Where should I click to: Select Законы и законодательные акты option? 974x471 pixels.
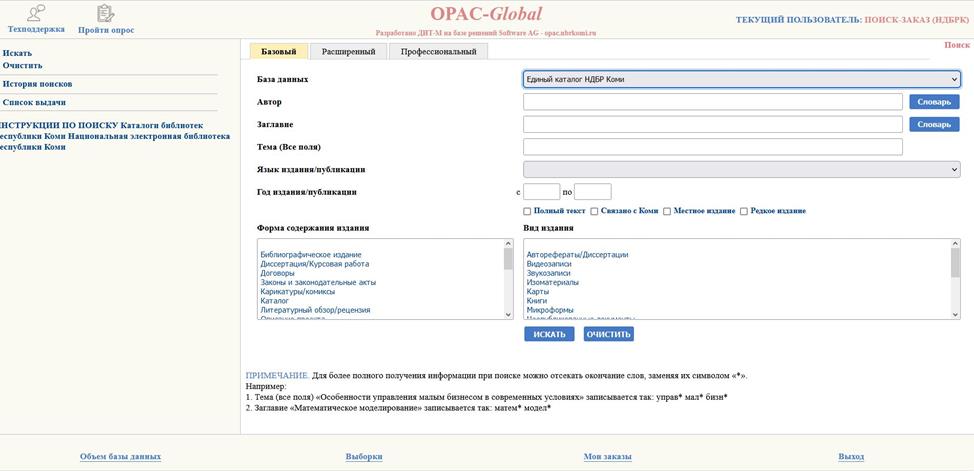tap(318, 282)
